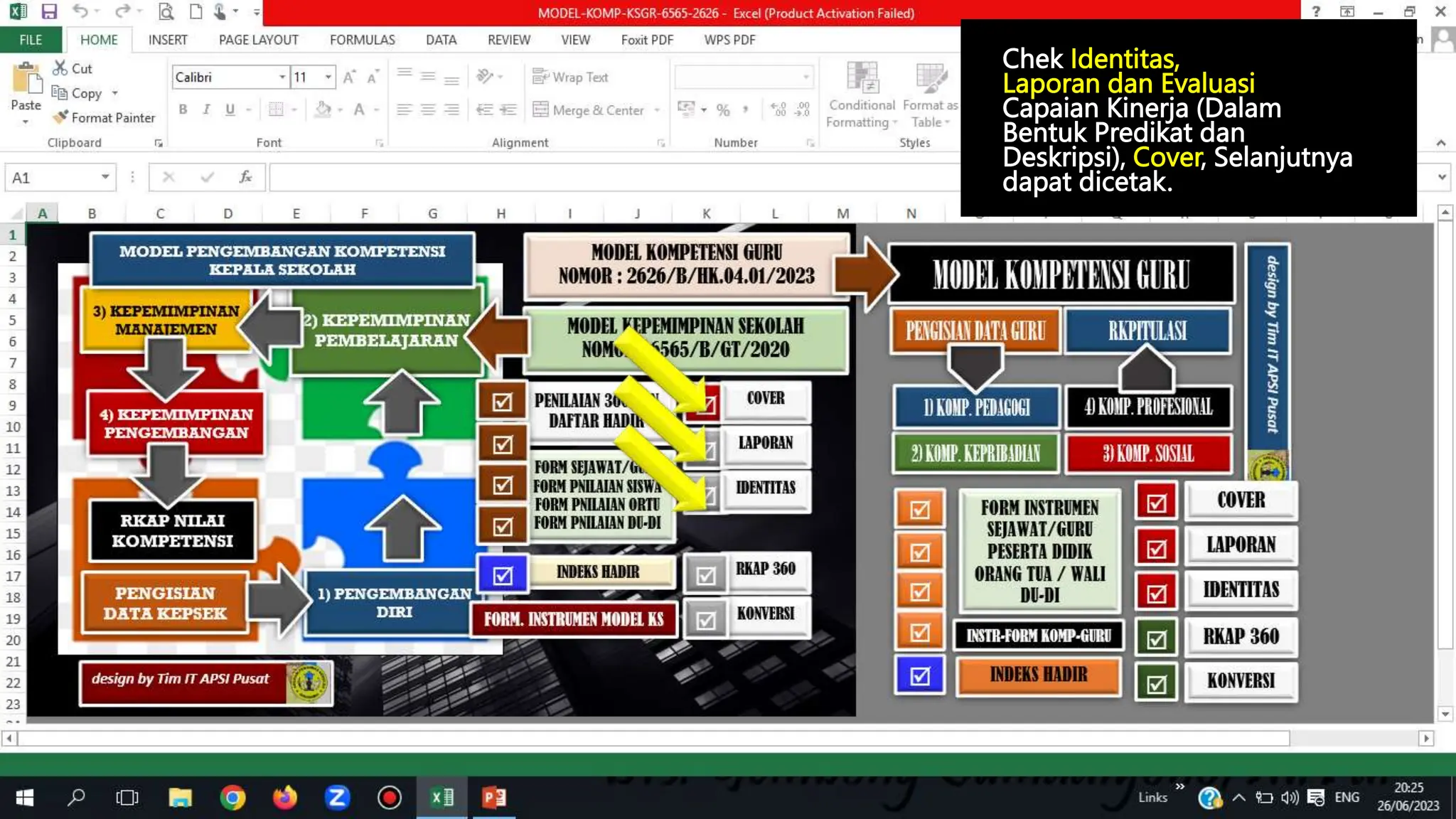Click the Cut scissors icon
Screen dimensions: 1456x819
(x=60, y=68)
